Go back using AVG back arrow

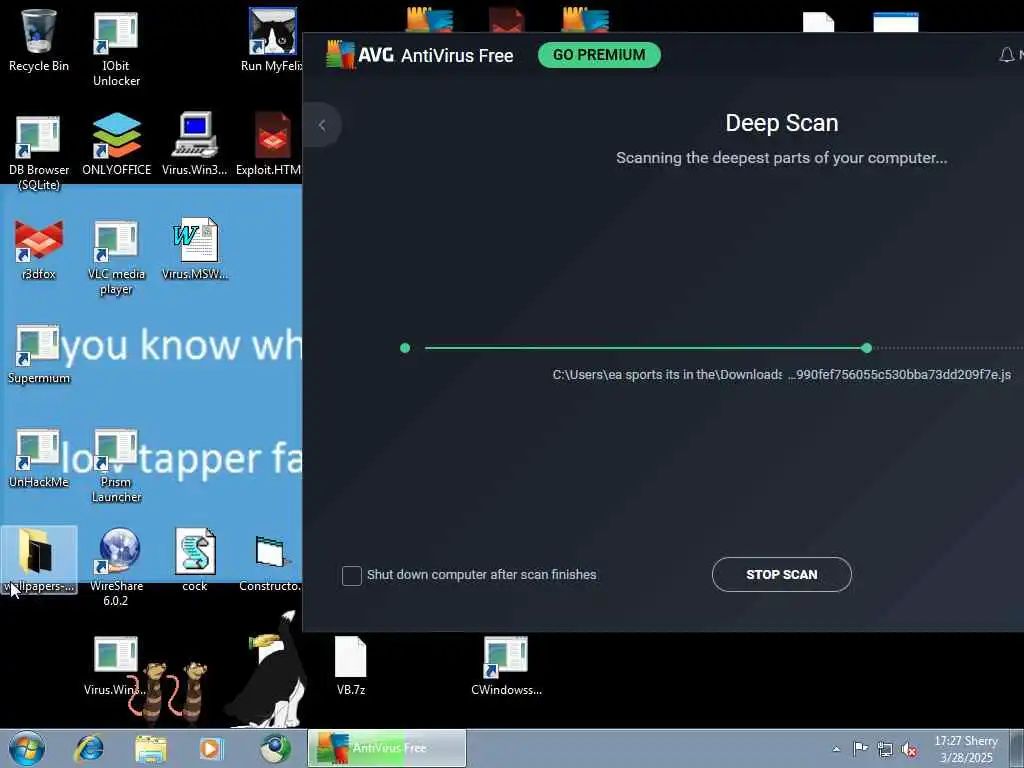[322, 125]
